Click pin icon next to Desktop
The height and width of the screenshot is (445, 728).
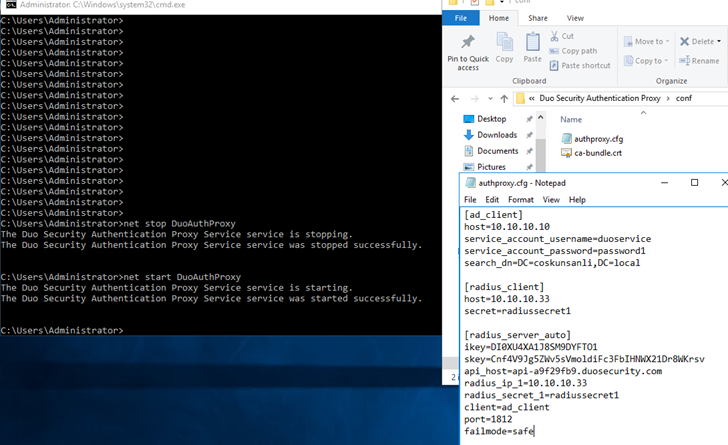[x=529, y=119]
